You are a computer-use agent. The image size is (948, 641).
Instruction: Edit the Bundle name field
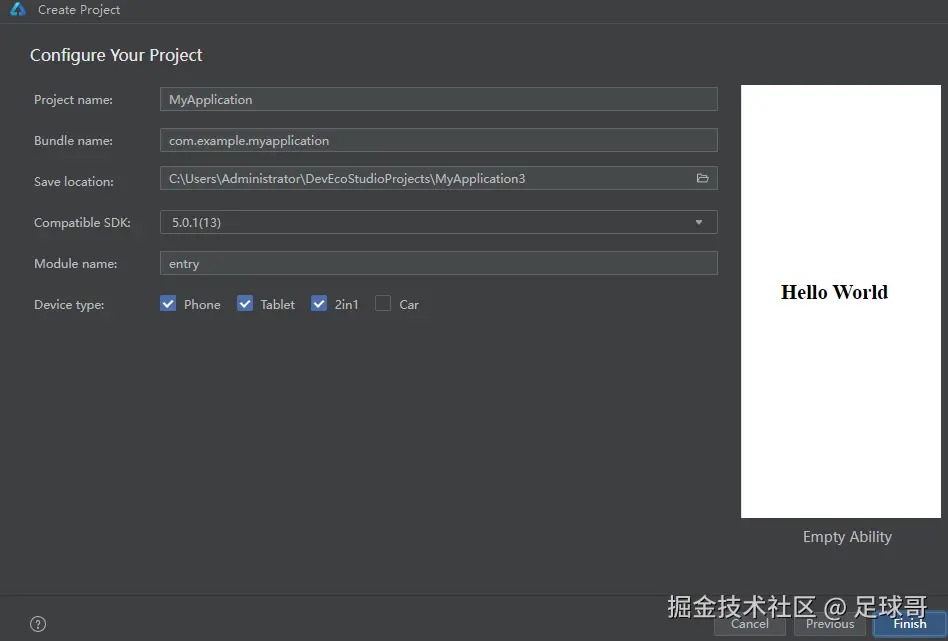click(438, 140)
